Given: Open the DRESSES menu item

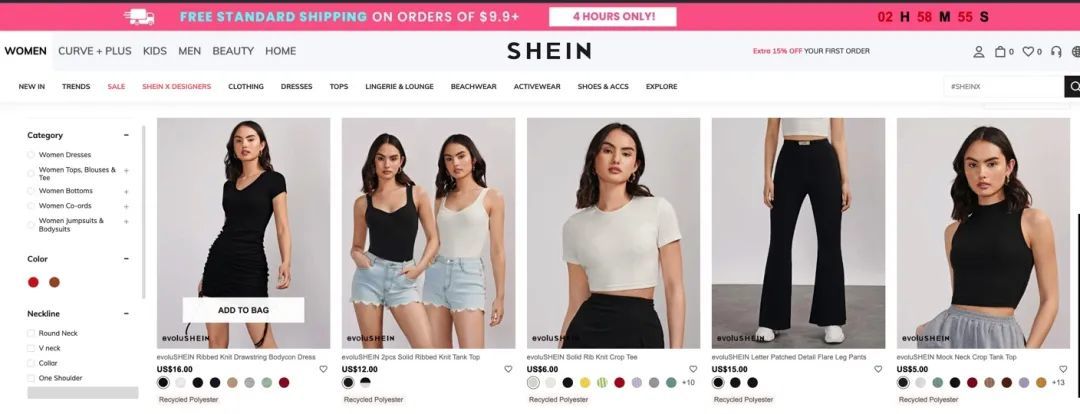Looking at the screenshot, I should 296,87.
